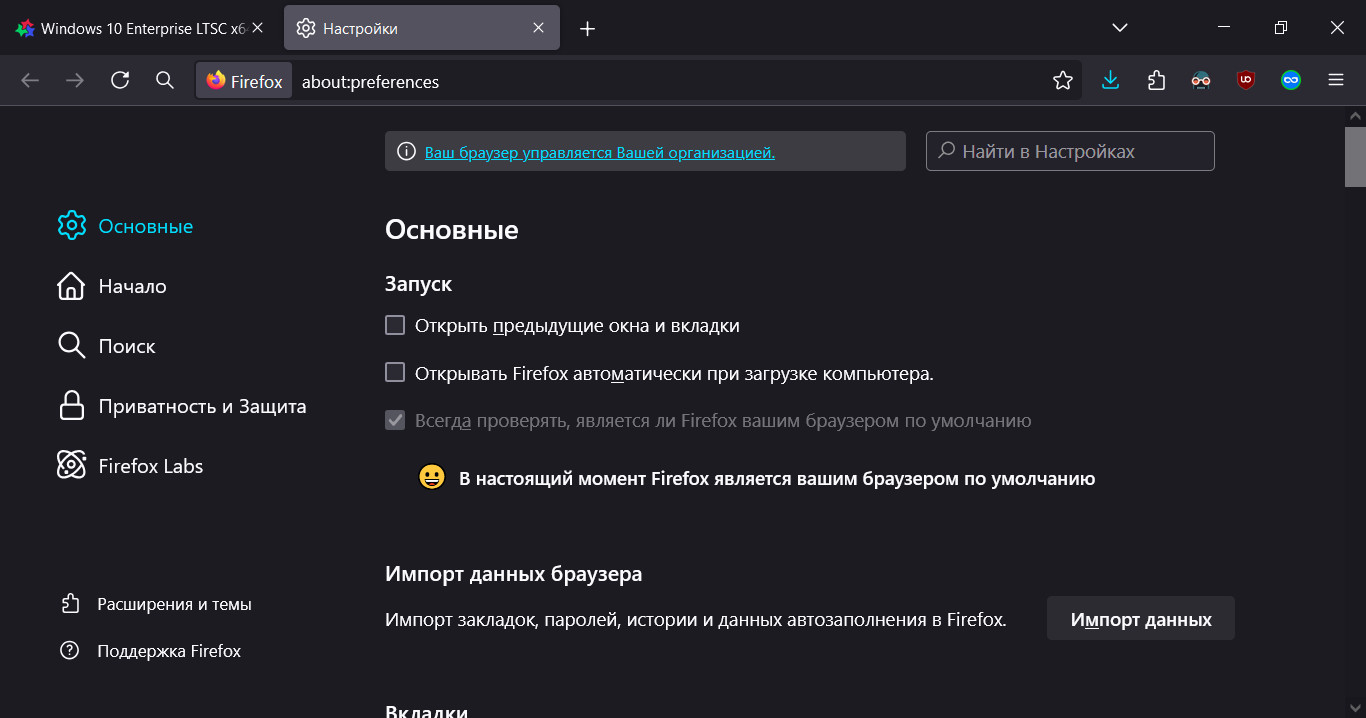The image size is (1366, 718).
Task: Open the Downloads panel arrow icon
Action: [x=1110, y=81]
